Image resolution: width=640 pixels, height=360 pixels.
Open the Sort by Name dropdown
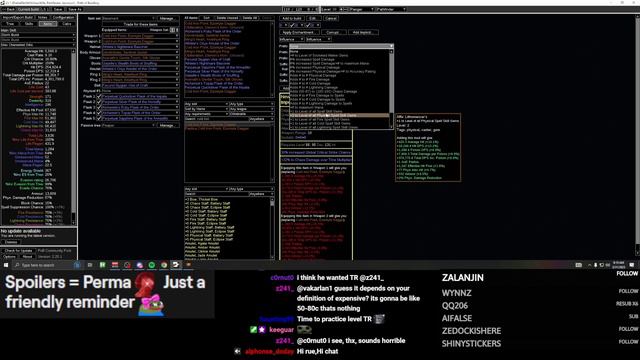[206, 109]
